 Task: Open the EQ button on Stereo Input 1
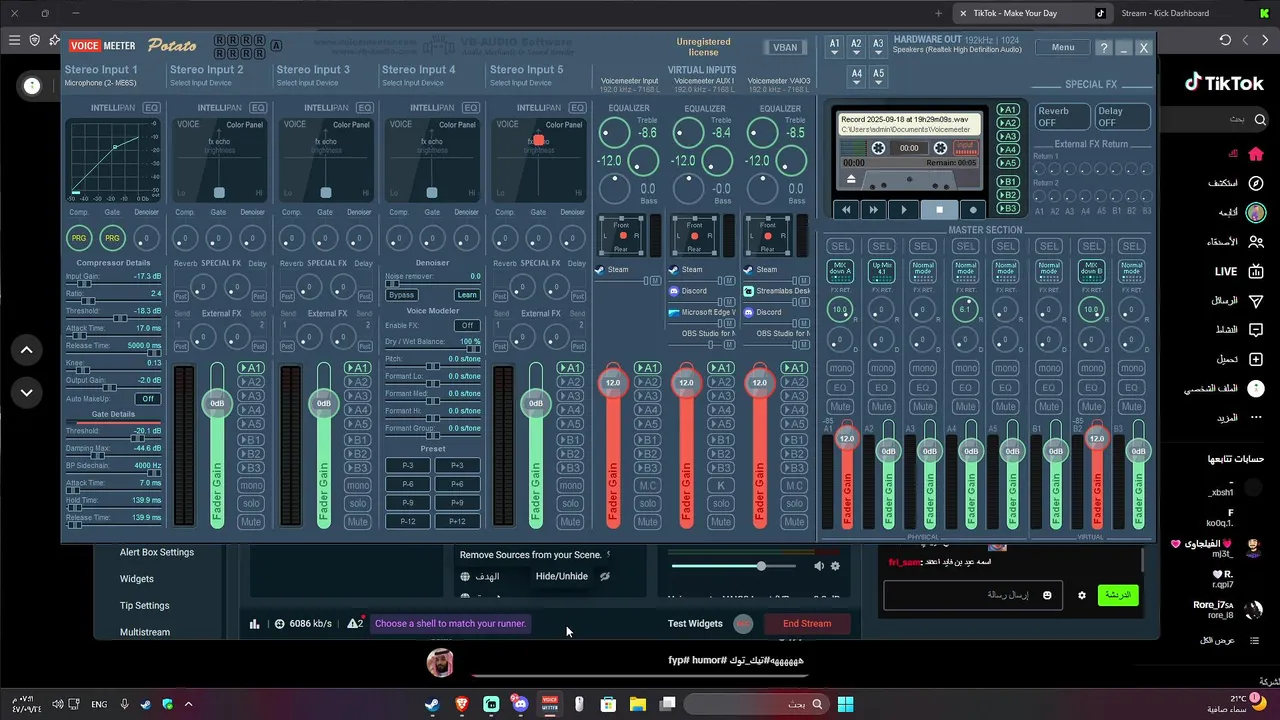click(x=151, y=107)
